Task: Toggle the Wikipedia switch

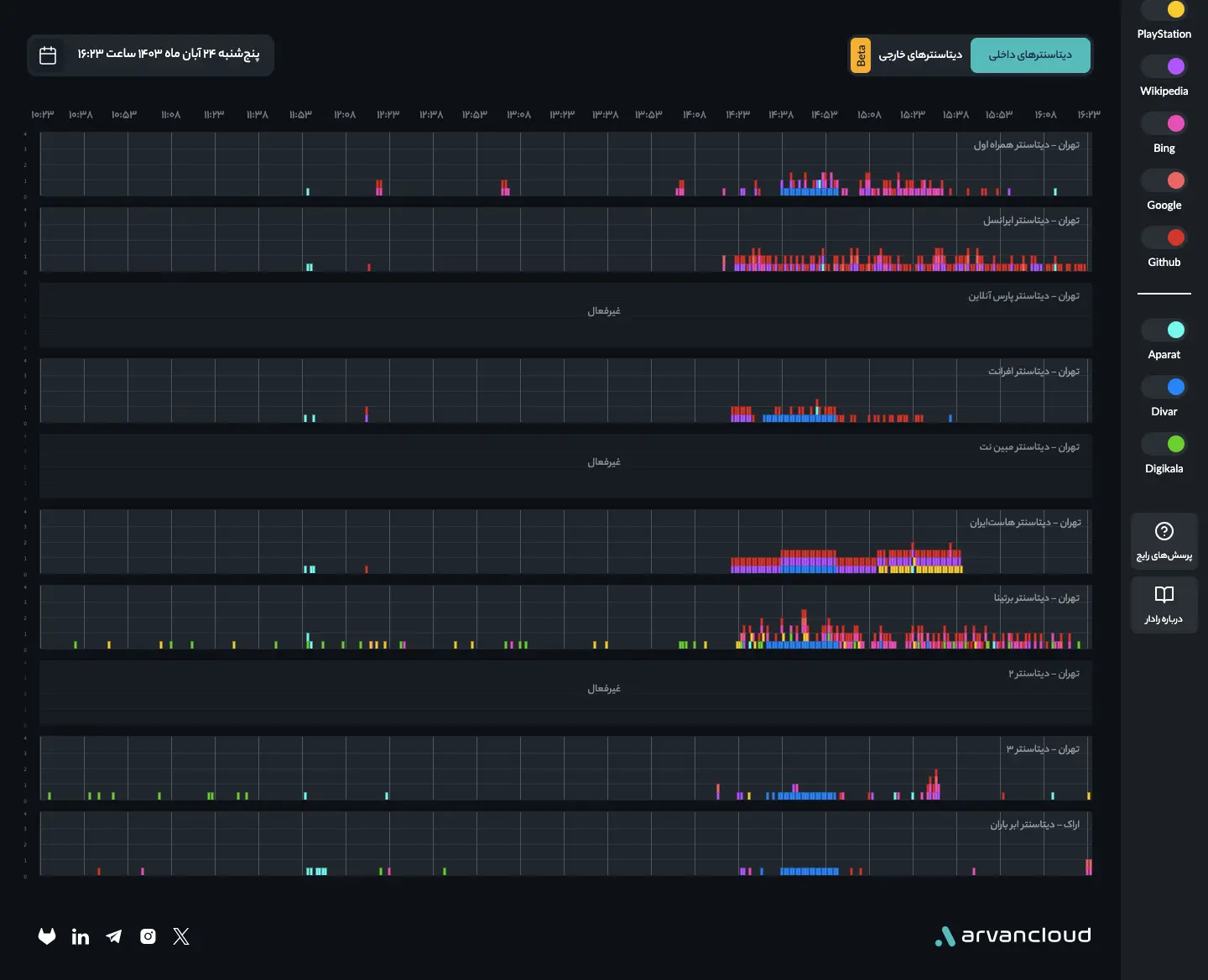Action: 1164,66
